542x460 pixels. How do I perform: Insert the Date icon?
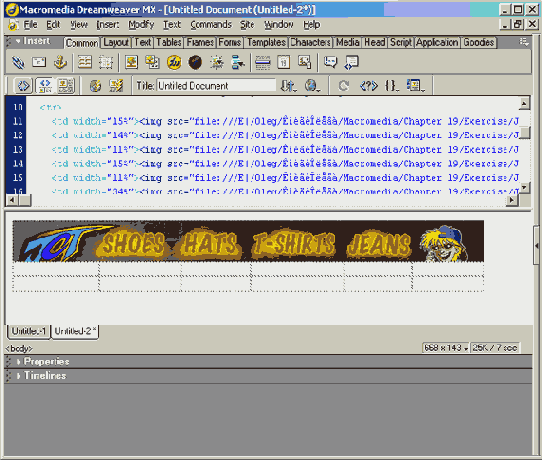283,63
